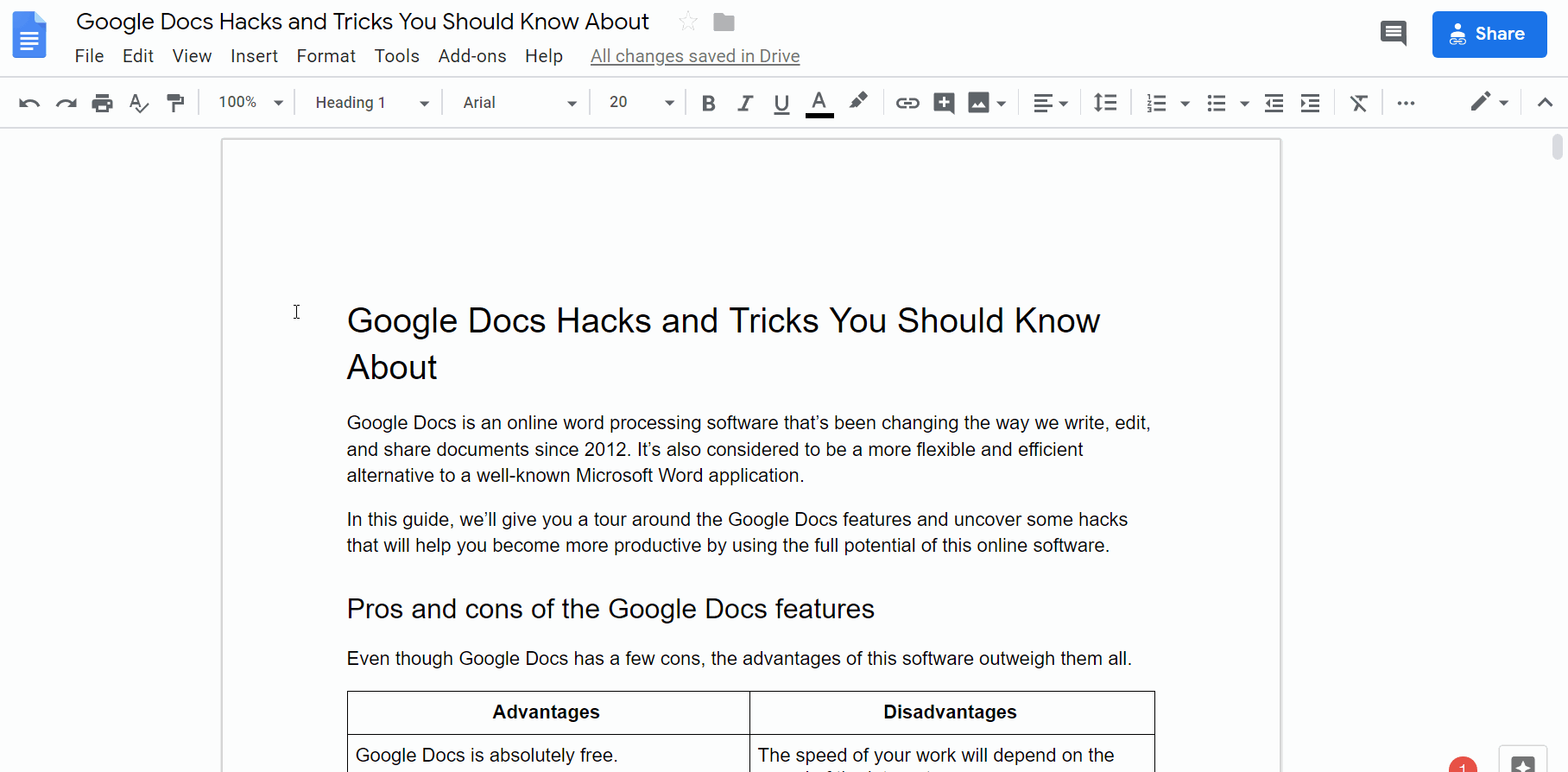Click the Insert link icon
This screenshot has width=1568, height=772.
[x=907, y=103]
